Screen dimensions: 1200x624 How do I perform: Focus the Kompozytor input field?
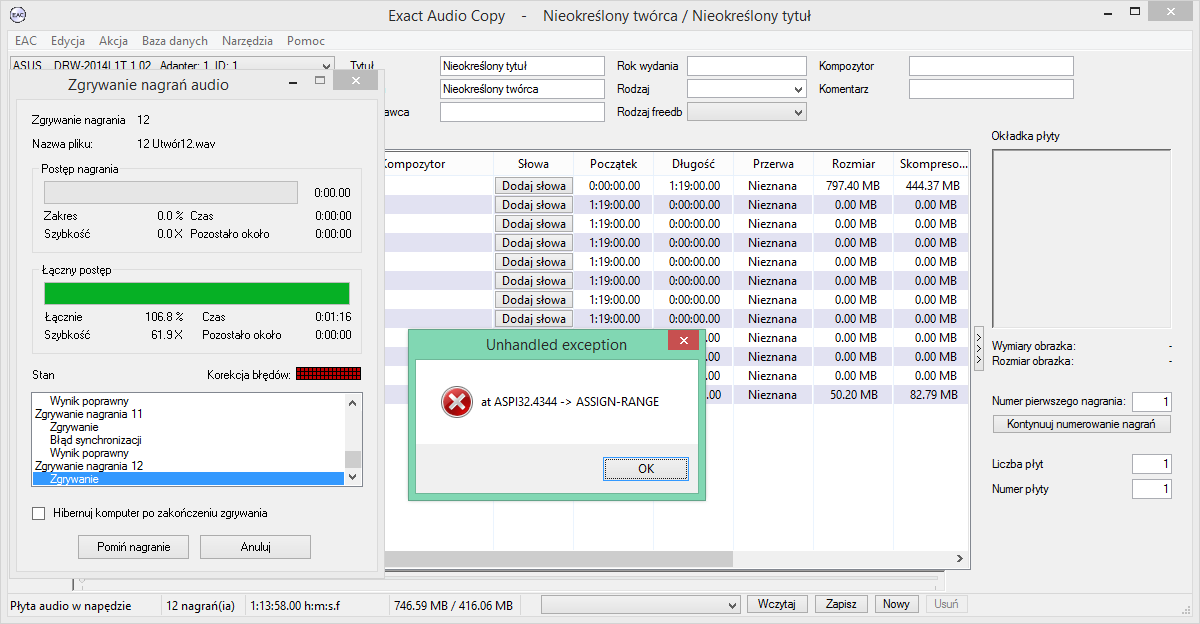[x=991, y=66]
